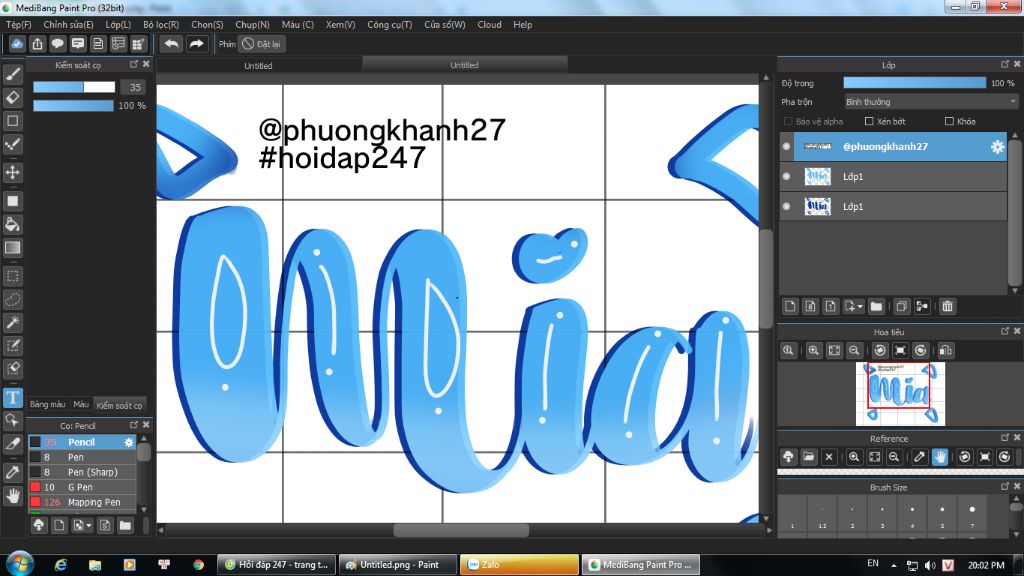Click the cloud save toolbar icon
The width and height of the screenshot is (1024, 576).
point(17,44)
